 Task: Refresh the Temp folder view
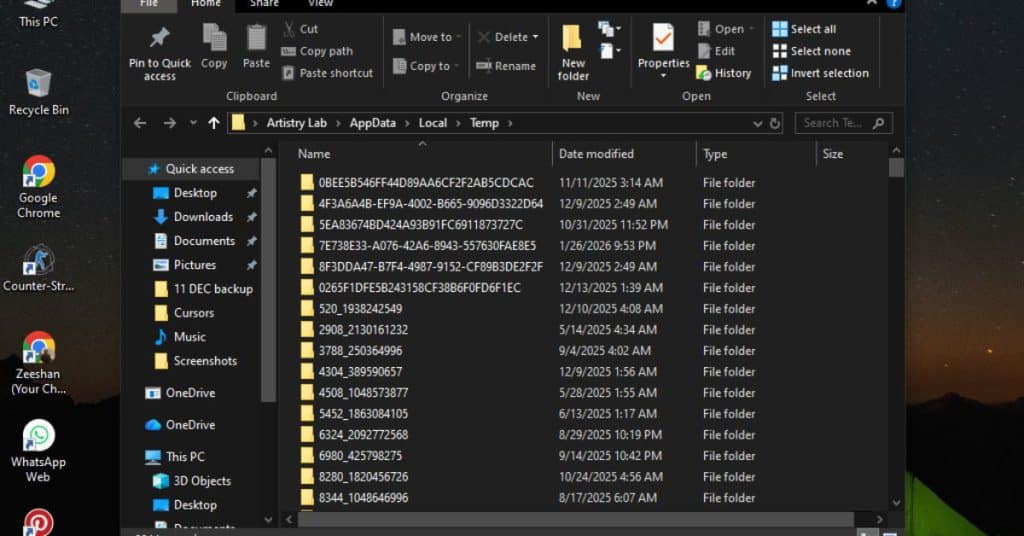tap(774, 123)
